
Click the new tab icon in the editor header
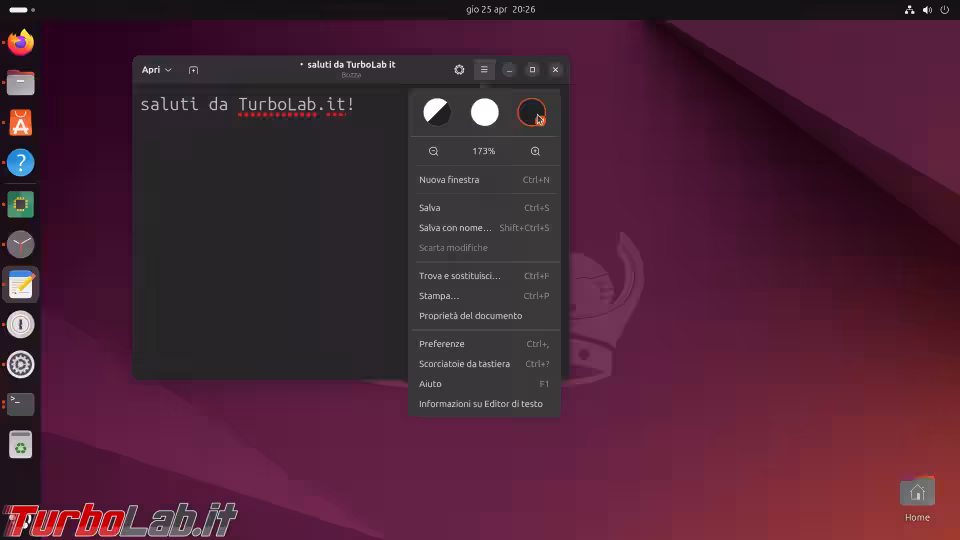[193, 70]
